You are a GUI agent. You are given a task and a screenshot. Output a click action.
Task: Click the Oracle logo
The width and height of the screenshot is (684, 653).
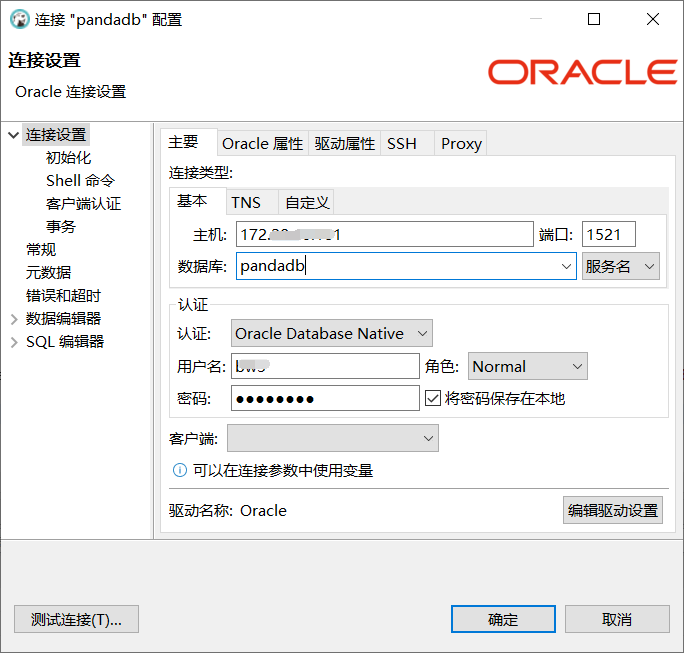click(x=582, y=72)
